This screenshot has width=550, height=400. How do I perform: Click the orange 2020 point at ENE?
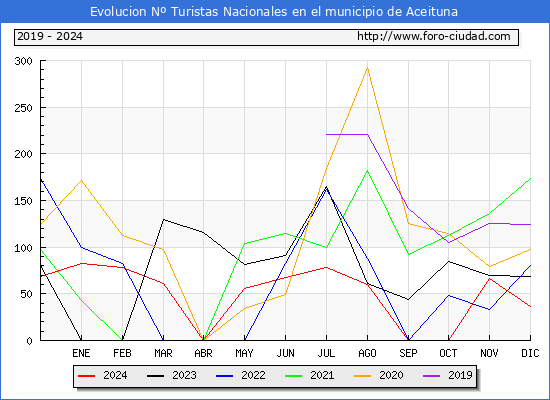81,180
